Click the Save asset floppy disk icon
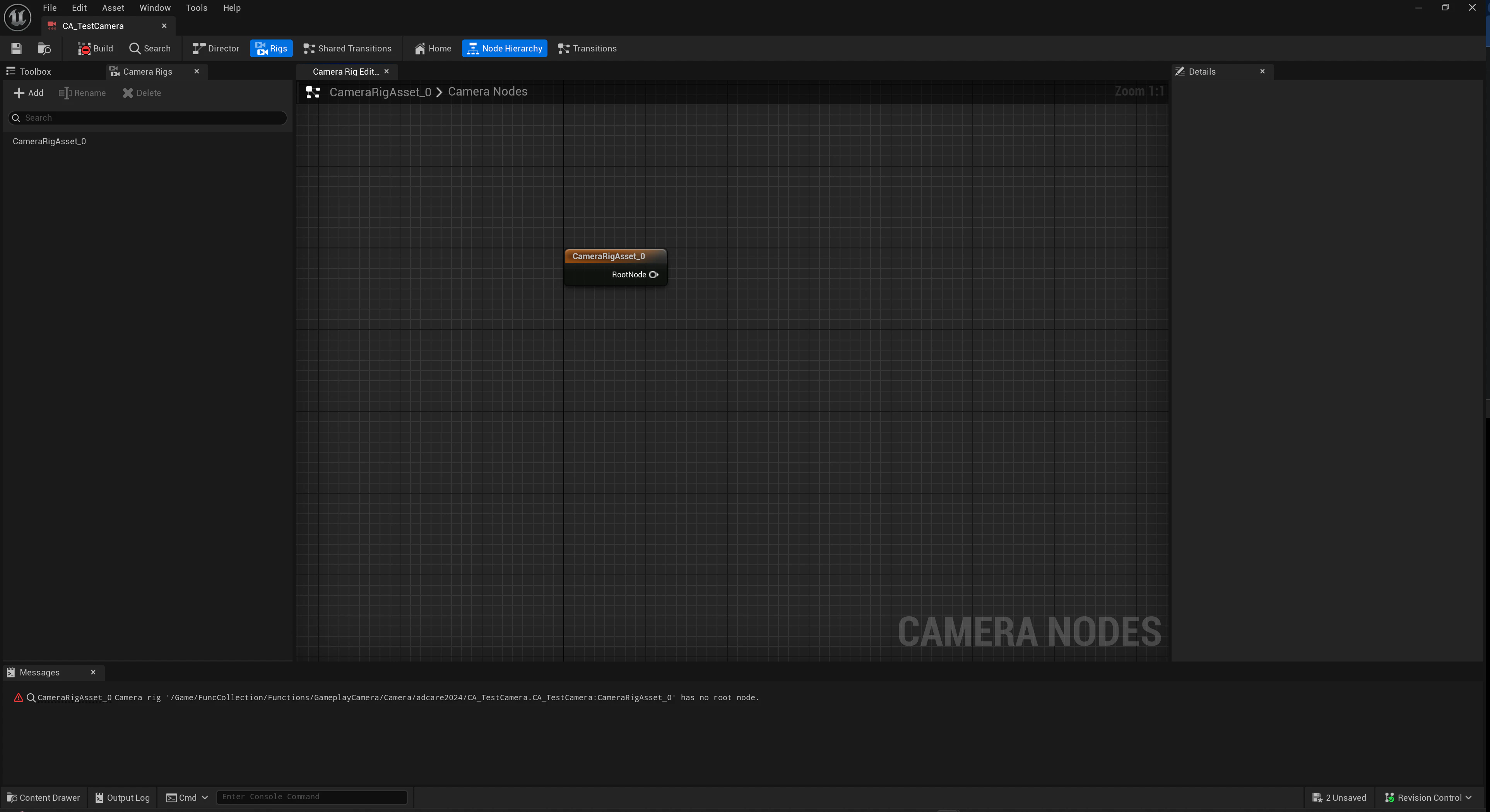The width and height of the screenshot is (1490, 812). pos(16,49)
